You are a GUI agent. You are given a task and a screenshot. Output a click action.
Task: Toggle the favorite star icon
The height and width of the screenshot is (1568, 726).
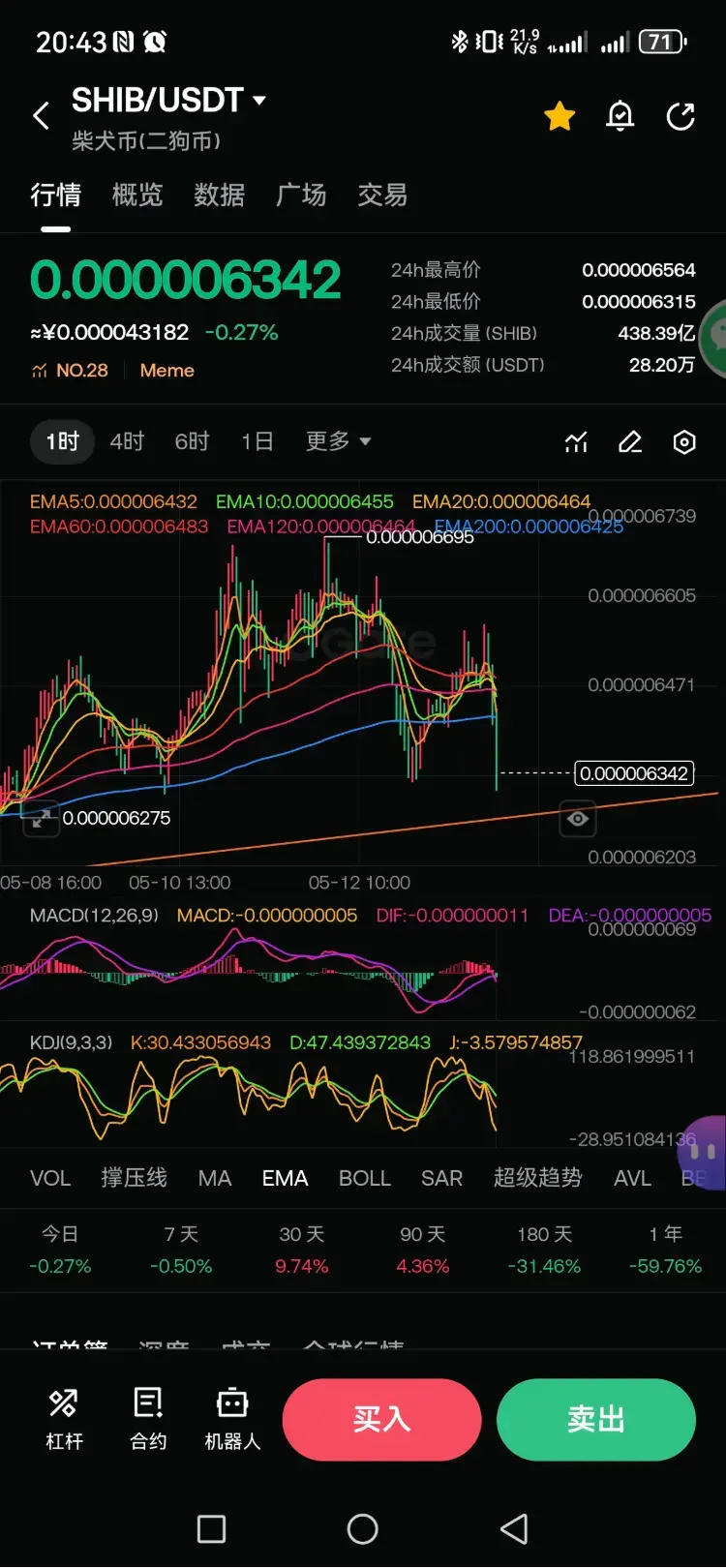pyautogui.click(x=560, y=117)
